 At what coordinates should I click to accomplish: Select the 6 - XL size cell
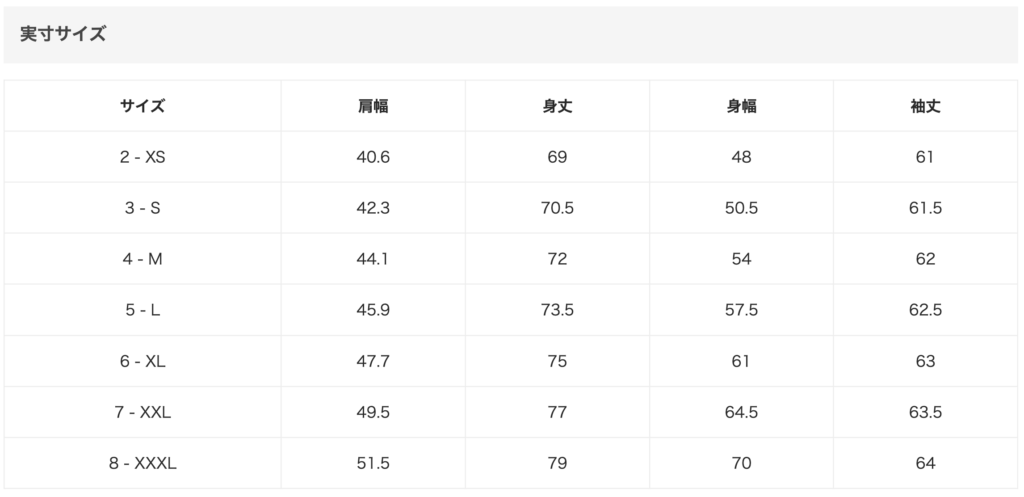click(x=142, y=361)
